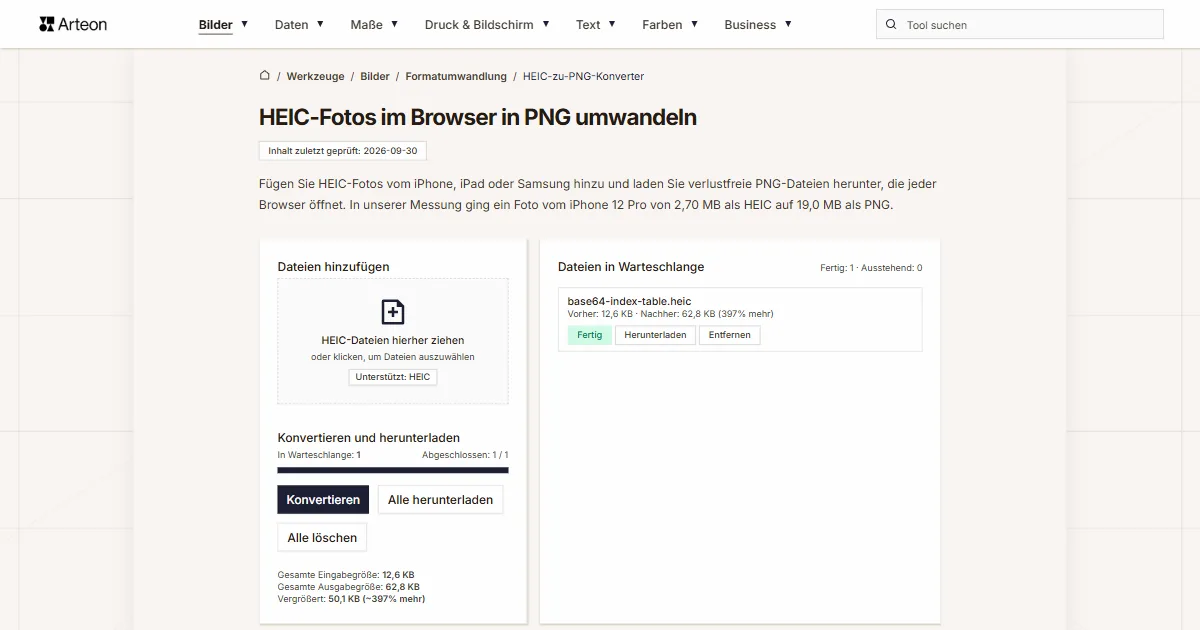
Task: Expand the Business menu arrow
Action: (x=788, y=24)
